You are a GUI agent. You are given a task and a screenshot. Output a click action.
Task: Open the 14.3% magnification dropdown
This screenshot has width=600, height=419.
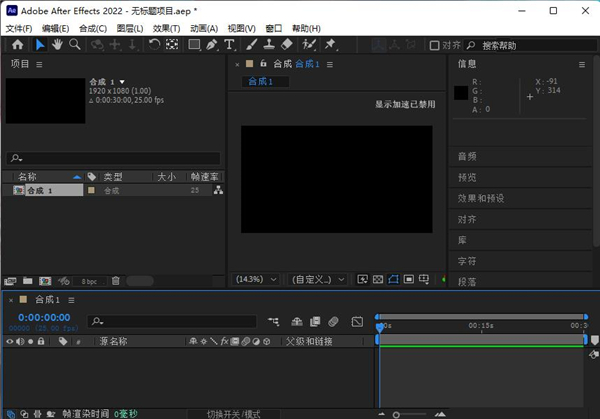(252, 279)
